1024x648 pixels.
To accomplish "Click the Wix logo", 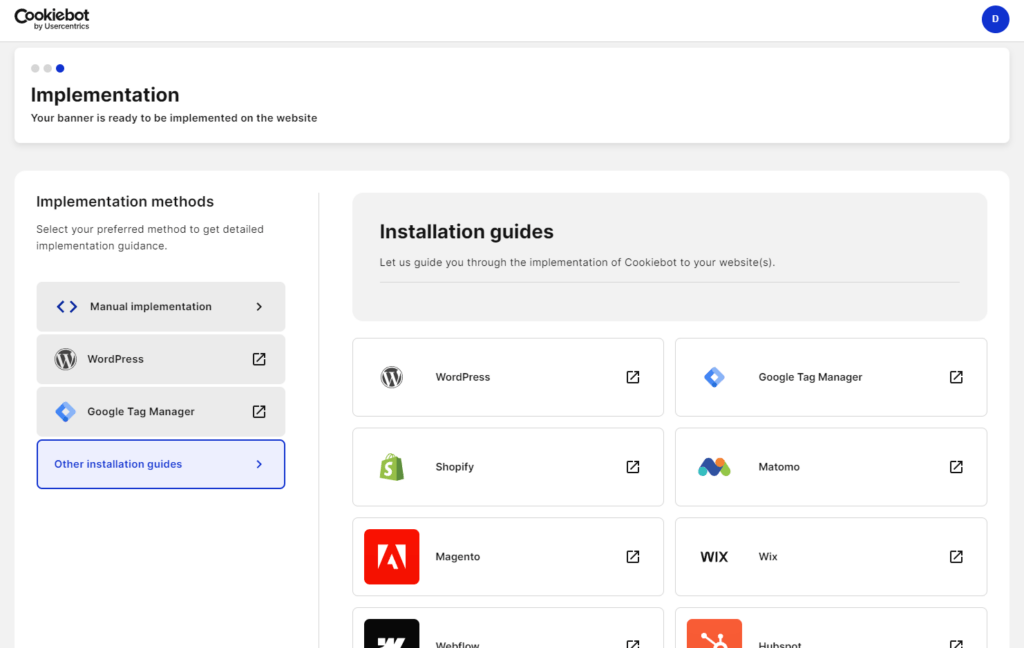I will point(714,557).
